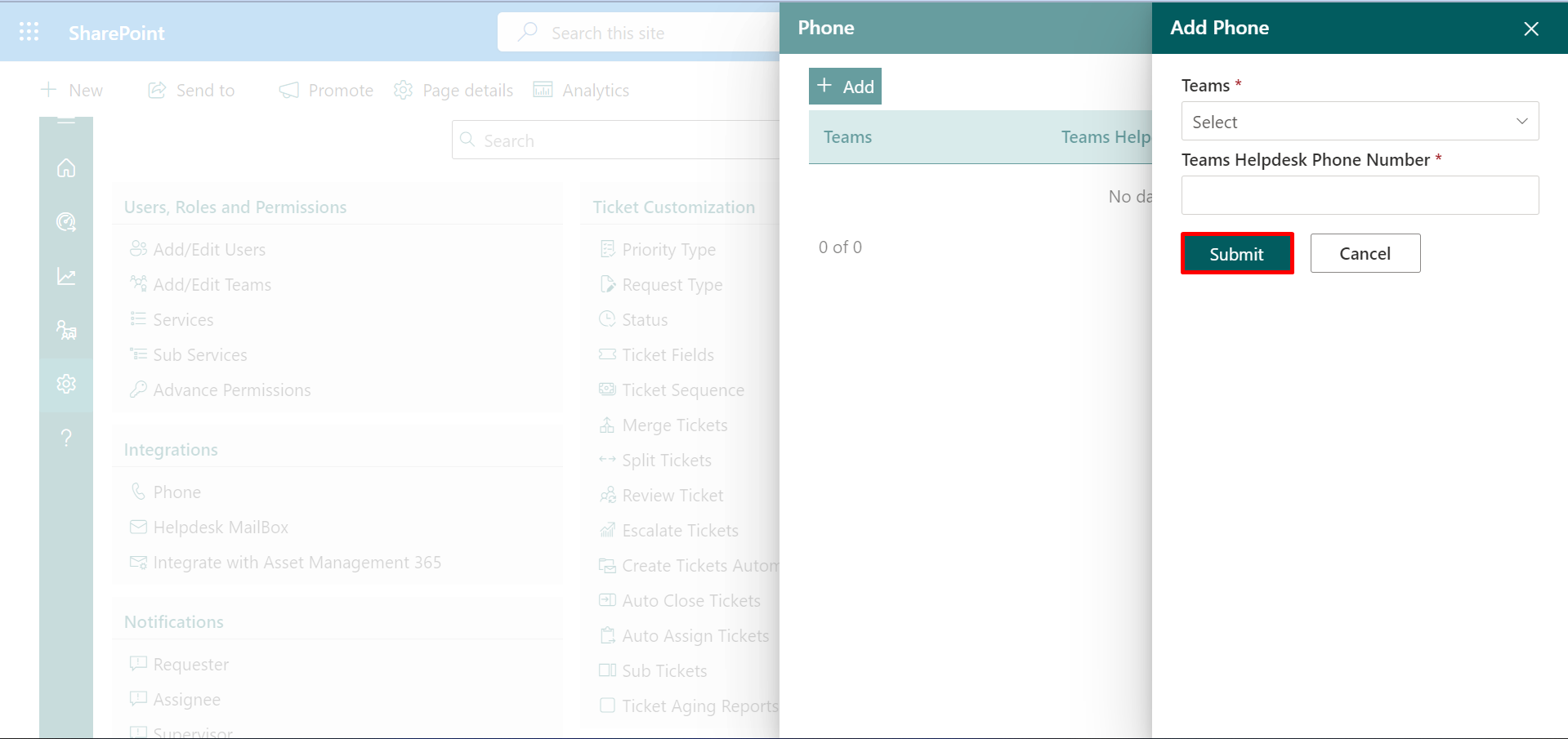Click the Search this site box
This screenshot has width=1568, height=739.
click(x=639, y=32)
